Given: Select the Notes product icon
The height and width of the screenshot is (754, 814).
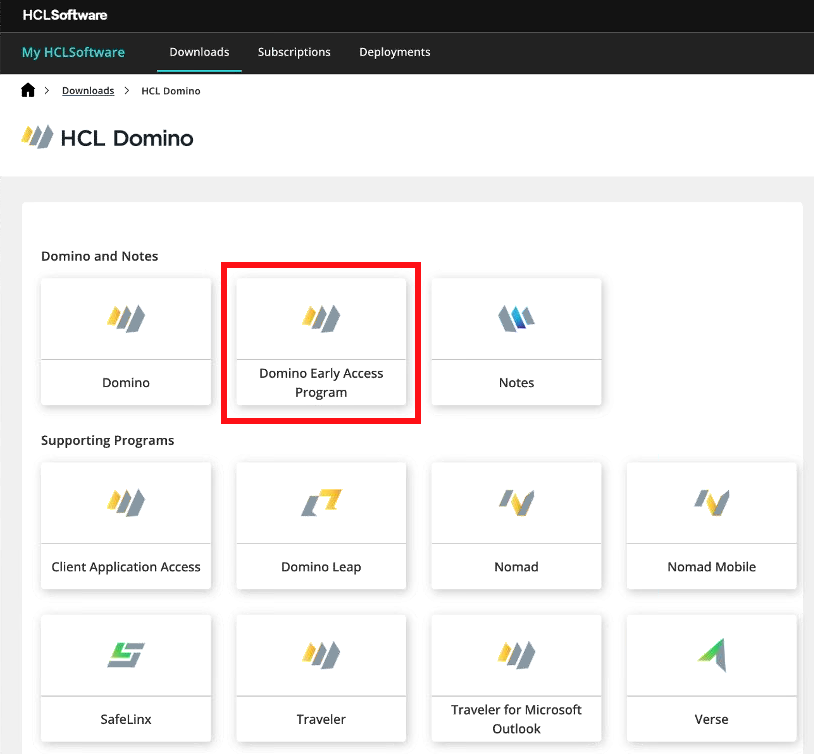Looking at the screenshot, I should pyautogui.click(x=517, y=318).
